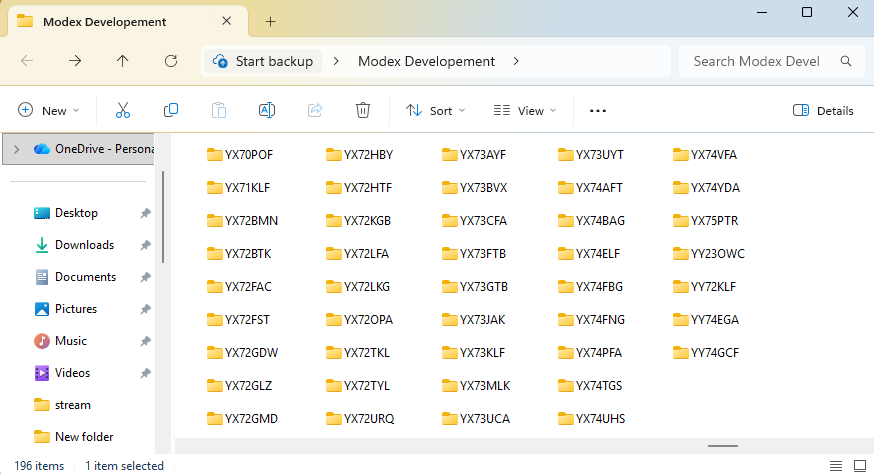The width and height of the screenshot is (874, 474).
Task: Open a new File Explorer tab
Action: 270,21
